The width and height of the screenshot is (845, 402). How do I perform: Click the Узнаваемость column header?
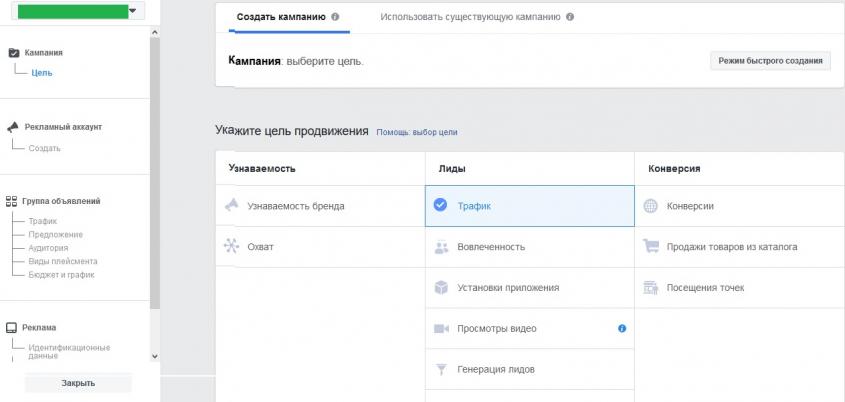[262, 169]
